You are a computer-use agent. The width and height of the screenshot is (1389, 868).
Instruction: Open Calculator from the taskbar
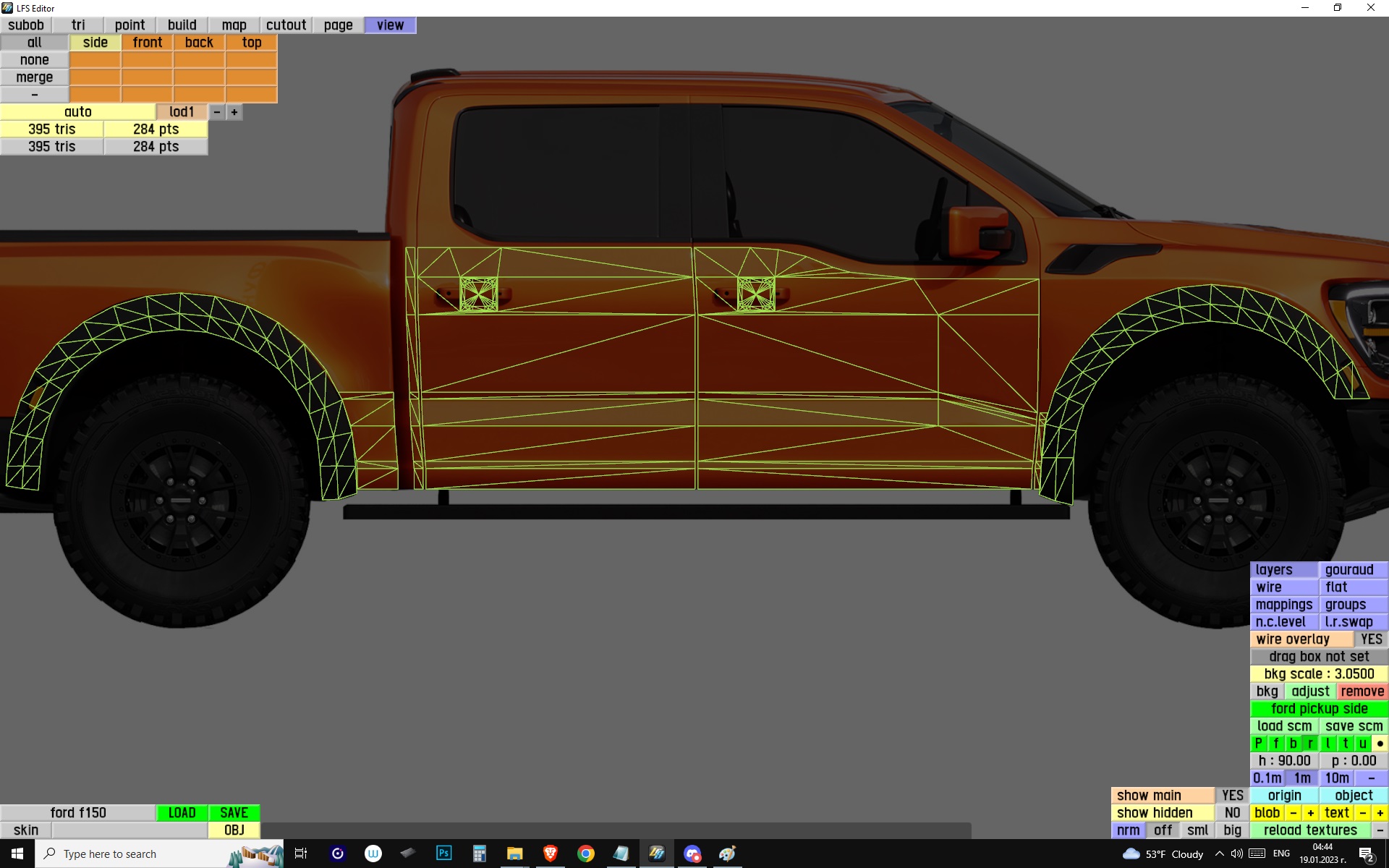click(x=479, y=854)
